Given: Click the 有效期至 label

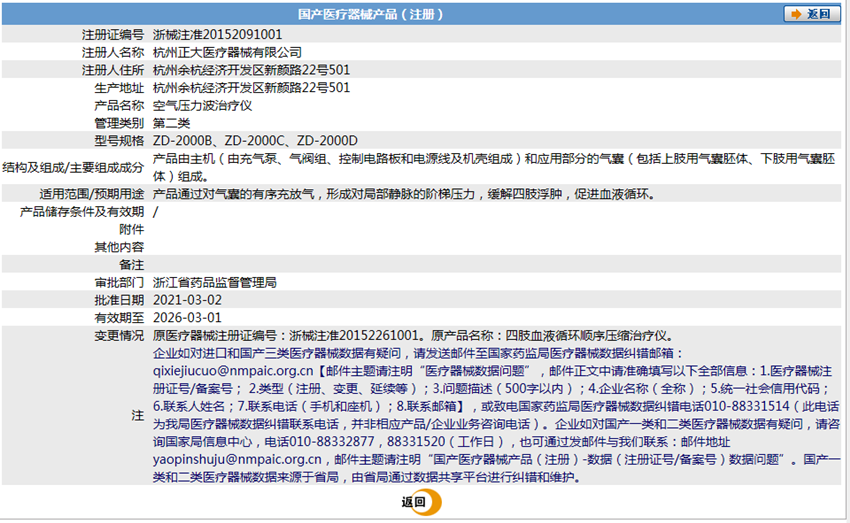Looking at the screenshot, I should click(x=119, y=318).
